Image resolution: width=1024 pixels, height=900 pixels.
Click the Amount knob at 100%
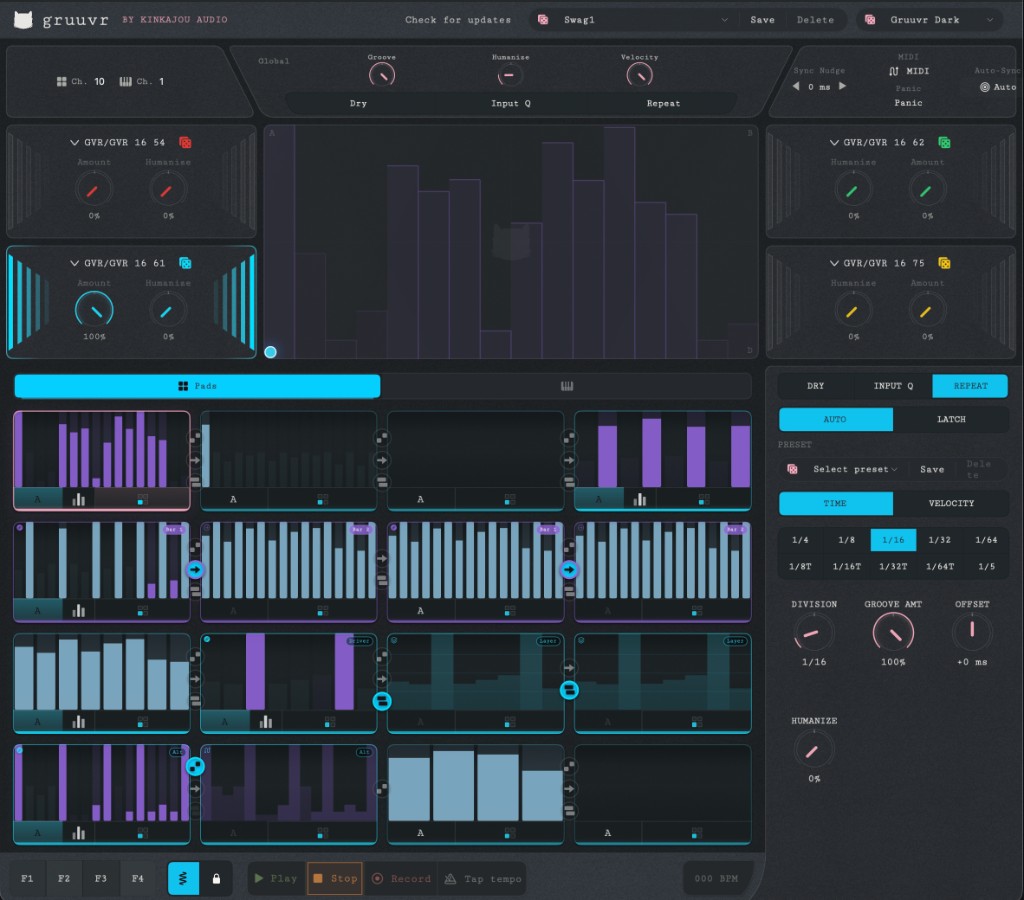[x=94, y=310]
